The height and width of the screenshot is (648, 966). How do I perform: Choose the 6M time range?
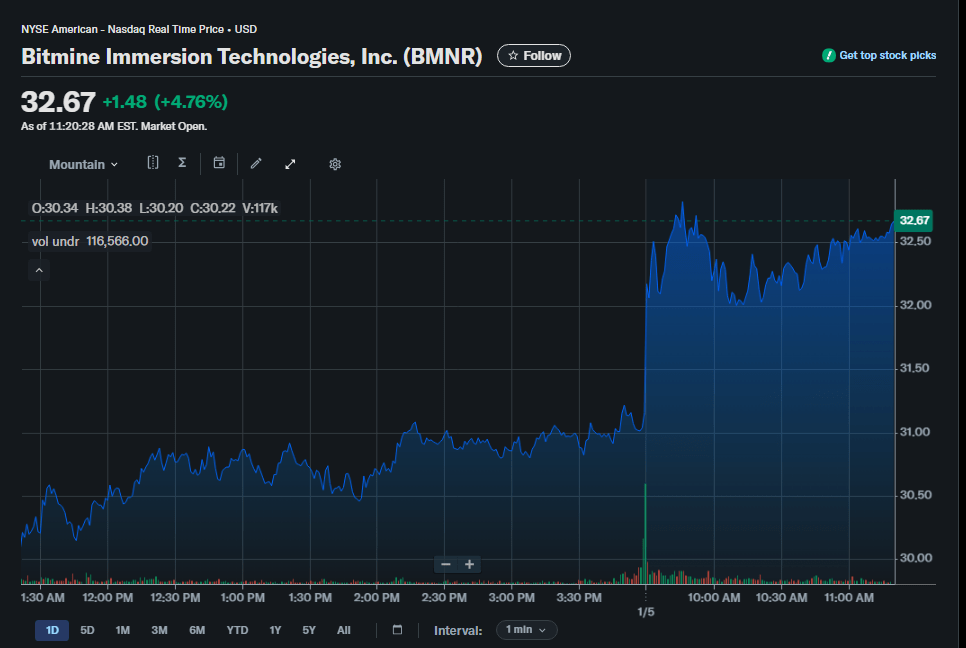[197, 630]
